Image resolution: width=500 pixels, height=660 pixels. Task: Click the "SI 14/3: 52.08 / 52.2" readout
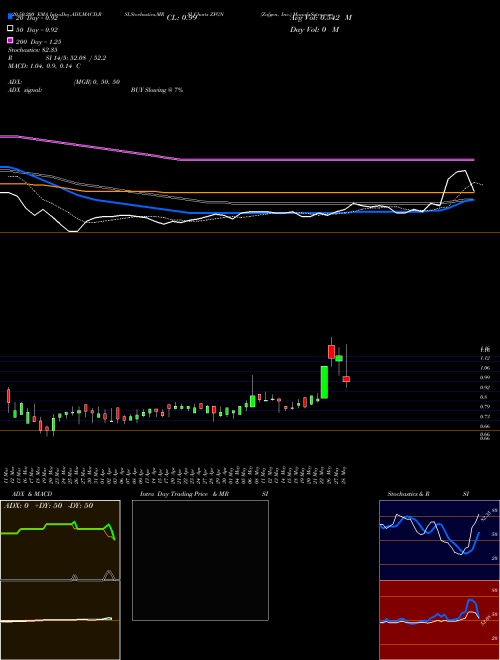pyautogui.click(x=76, y=58)
